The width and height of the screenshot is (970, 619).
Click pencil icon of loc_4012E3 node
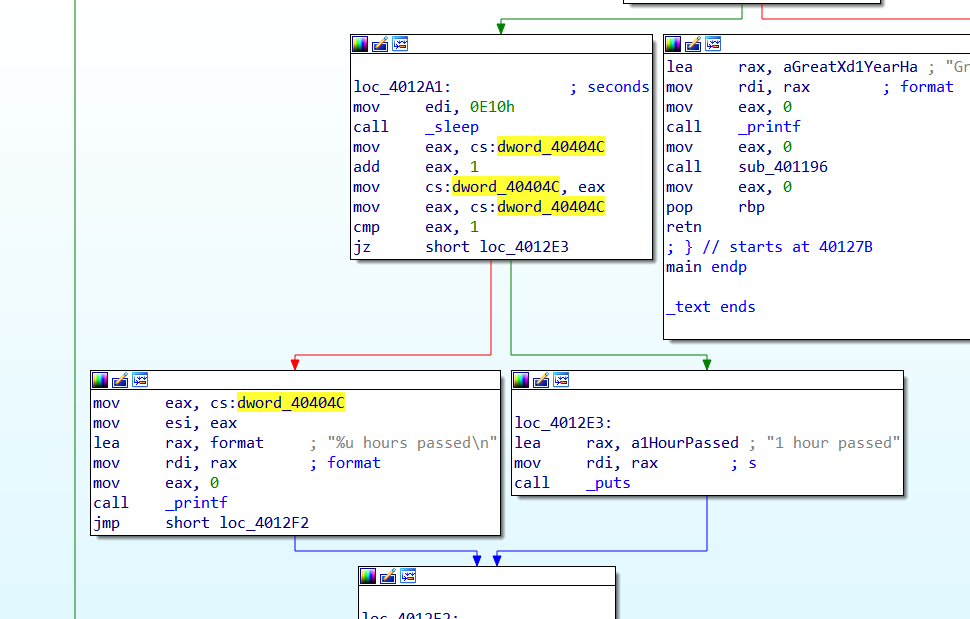click(x=541, y=380)
